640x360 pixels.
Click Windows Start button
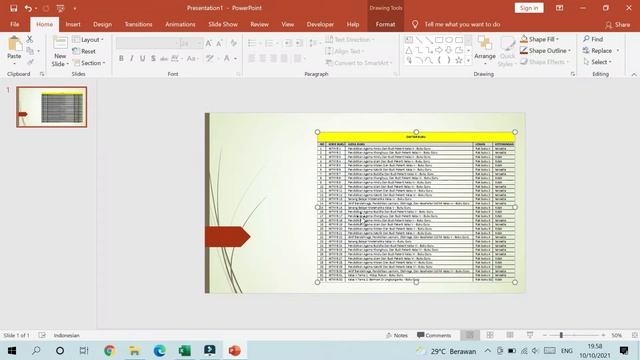point(12,351)
